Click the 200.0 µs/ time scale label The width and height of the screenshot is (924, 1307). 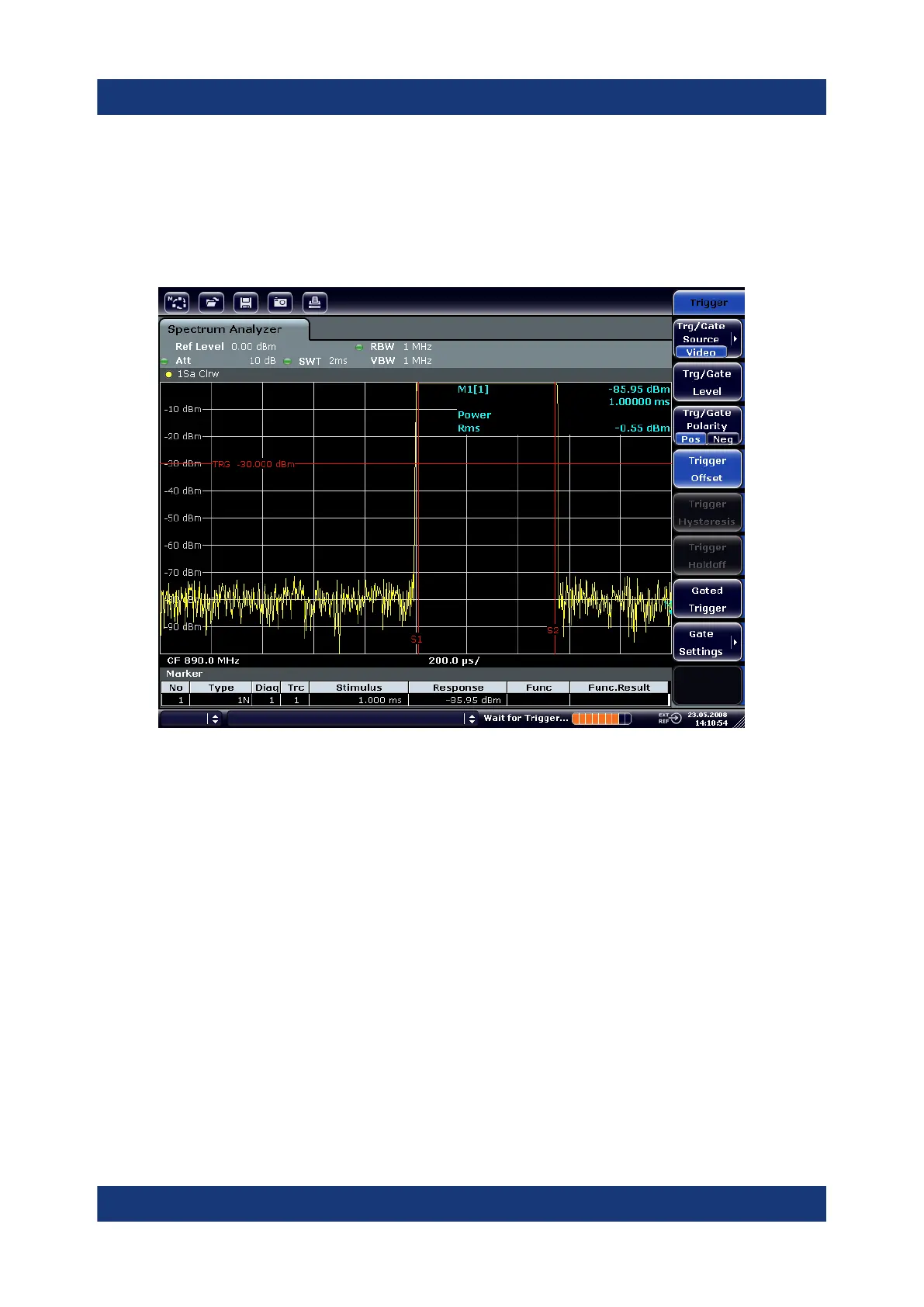tap(454, 660)
